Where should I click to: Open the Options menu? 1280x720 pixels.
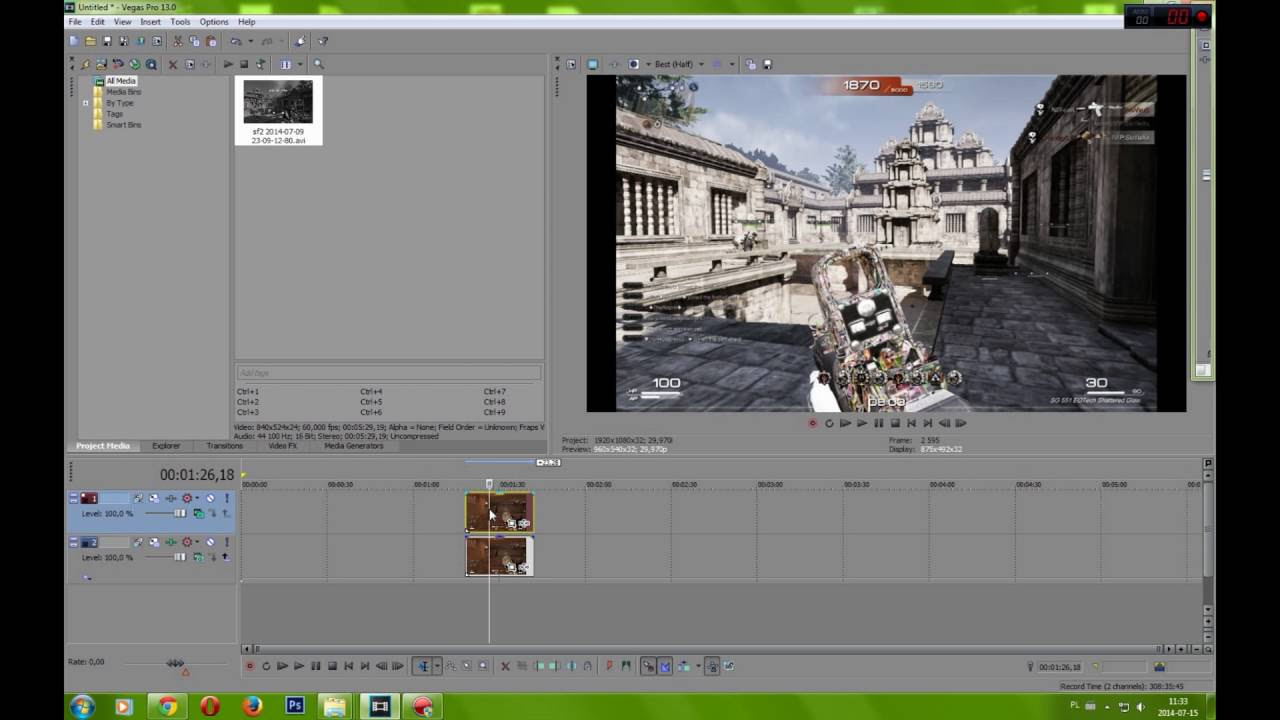[x=214, y=21]
